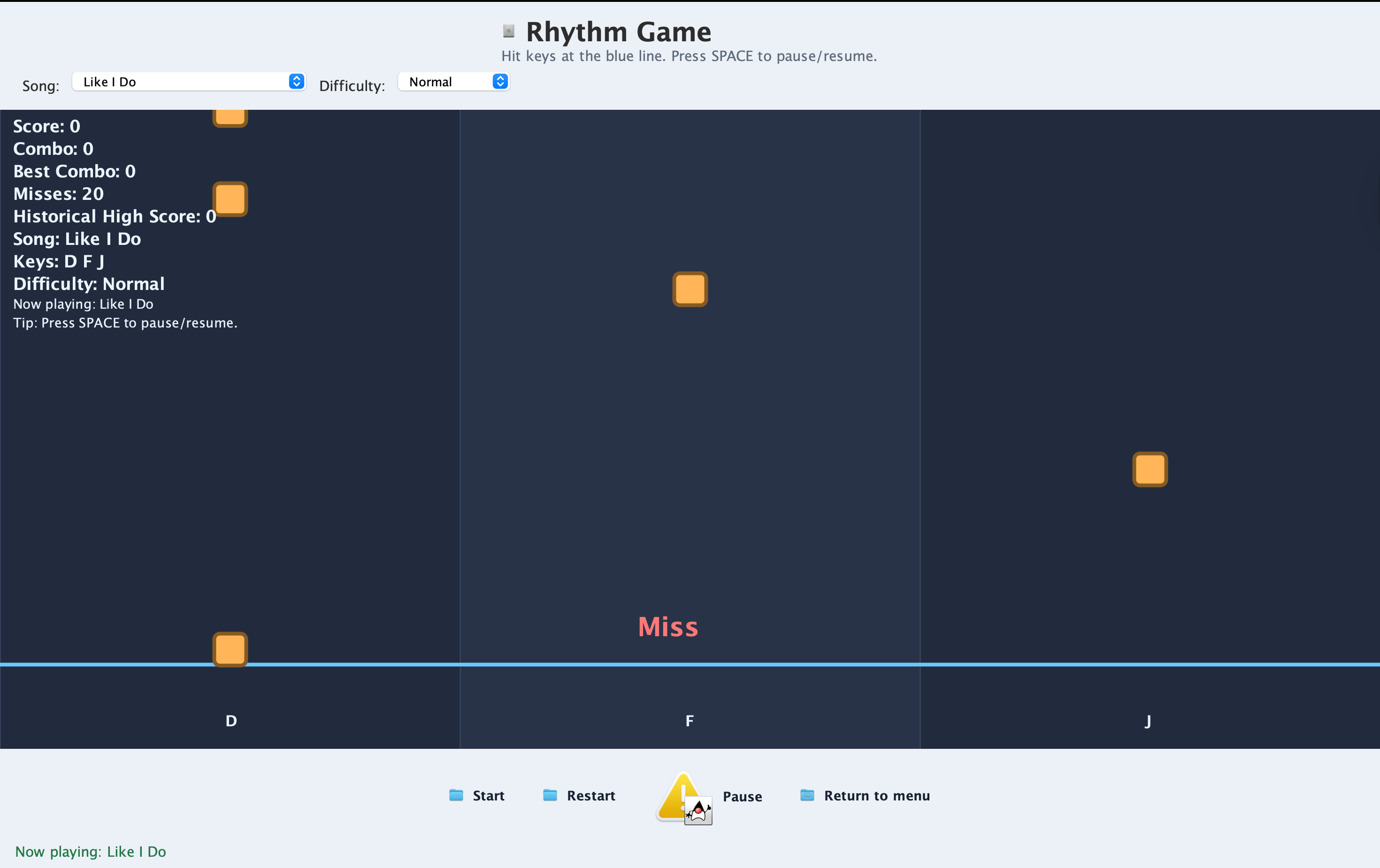Click the Difficulty: Normal stat text
The width and height of the screenshot is (1380, 868).
pyautogui.click(x=89, y=284)
